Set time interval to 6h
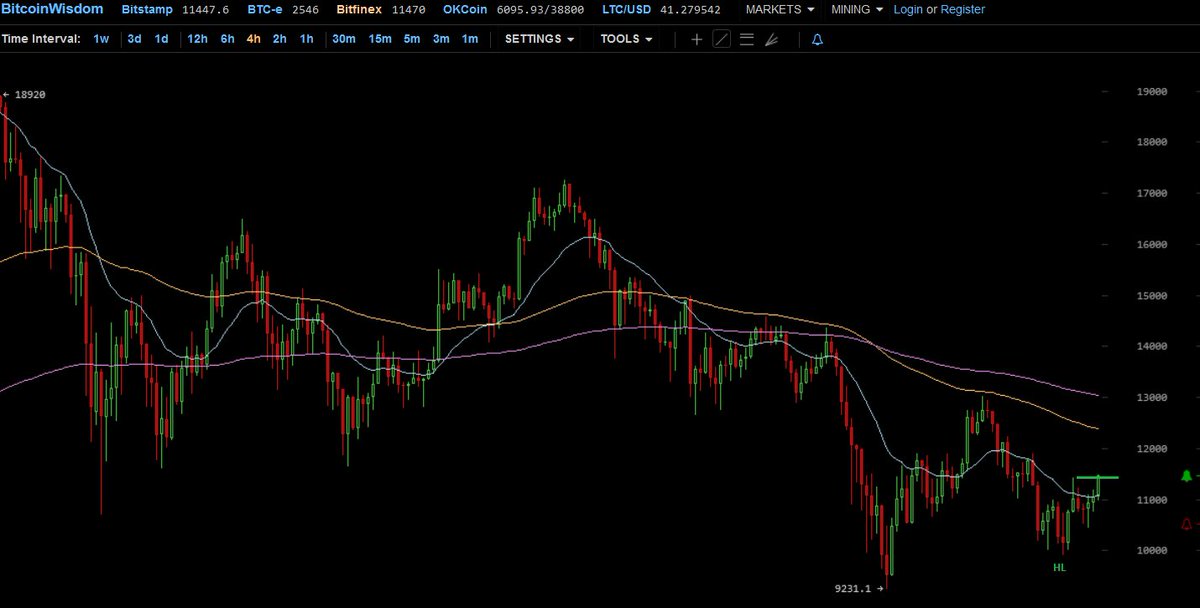This screenshot has width=1200, height=608. [x=227, y=39]
